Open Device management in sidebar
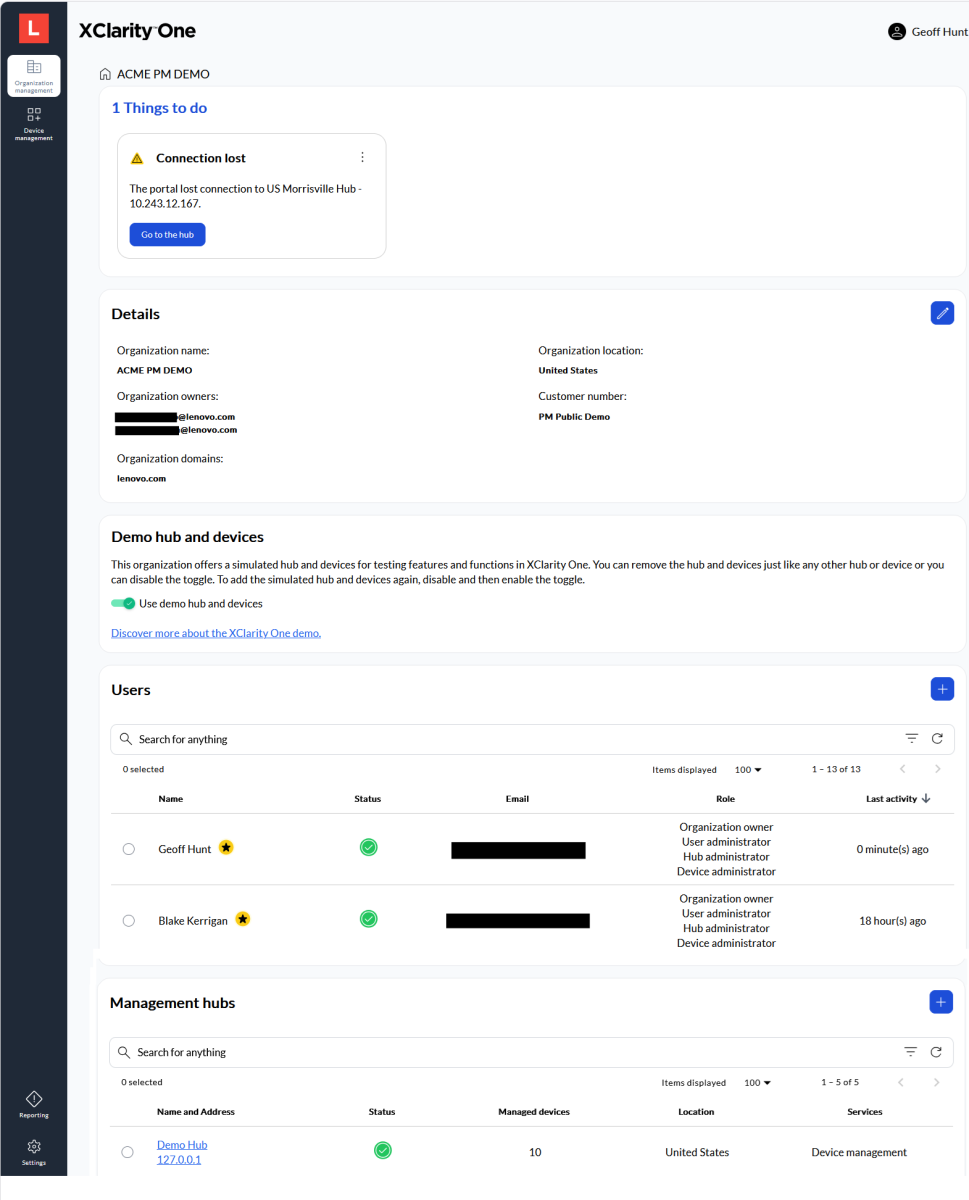Image resolution: width=969 pixels, height=1200 pixels. click(34, 124)
